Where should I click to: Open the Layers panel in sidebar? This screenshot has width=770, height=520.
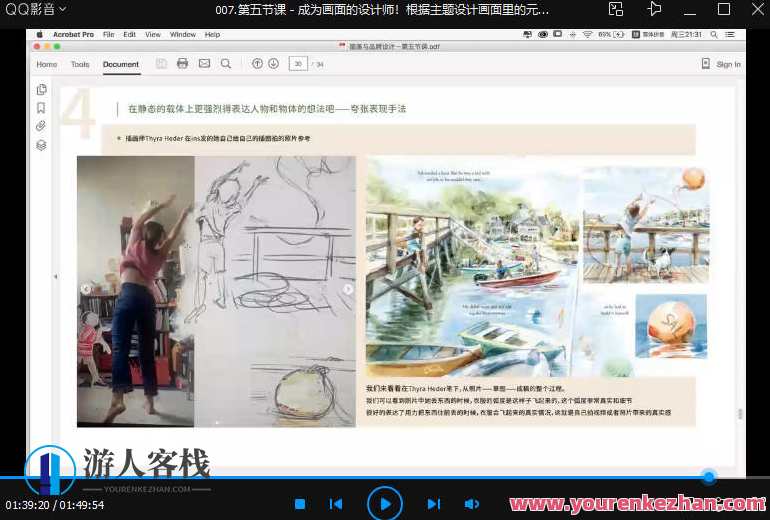41,145
